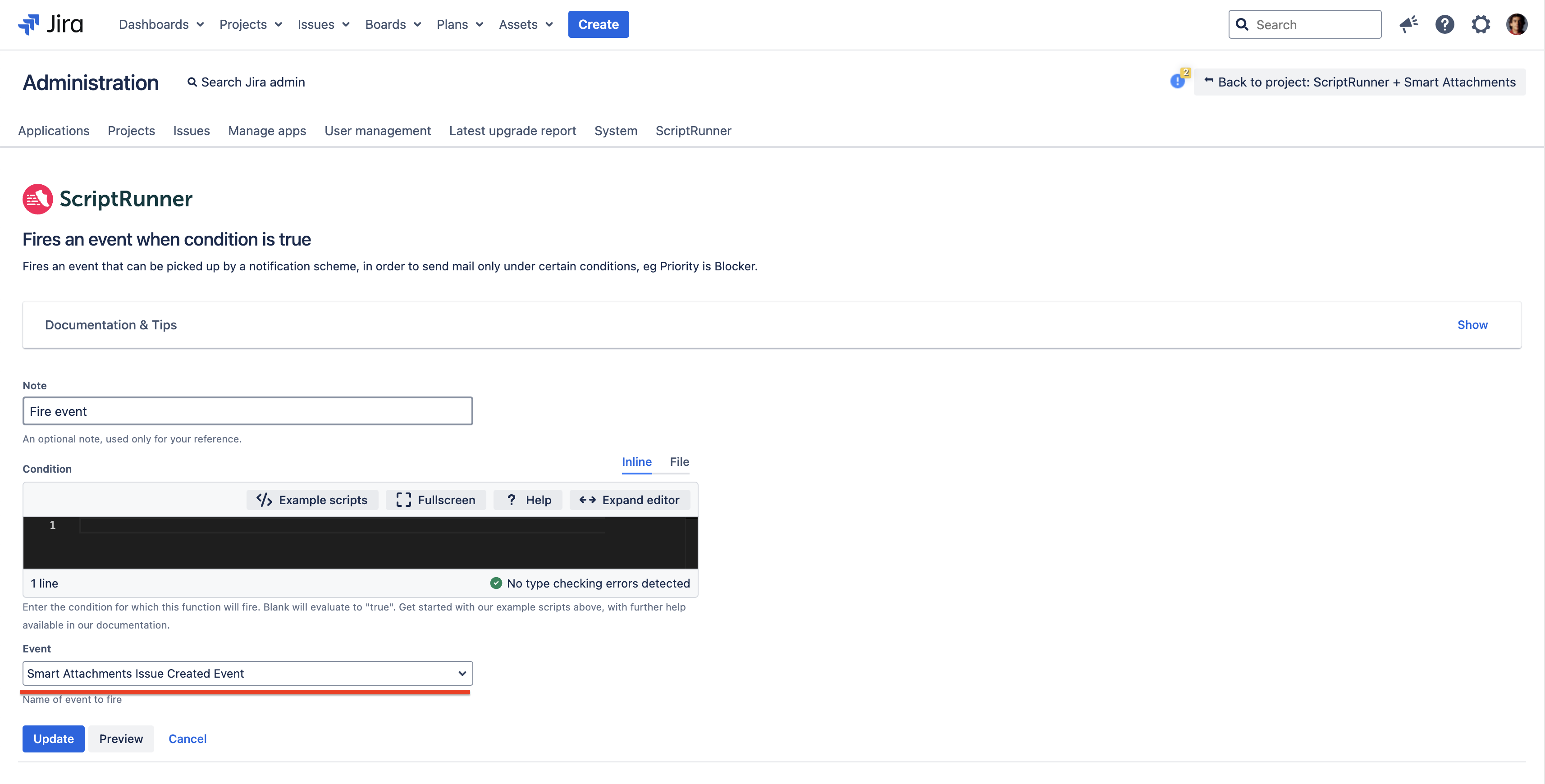
Task: Expand the Plans menu
Action: click(x=459, y=25)
